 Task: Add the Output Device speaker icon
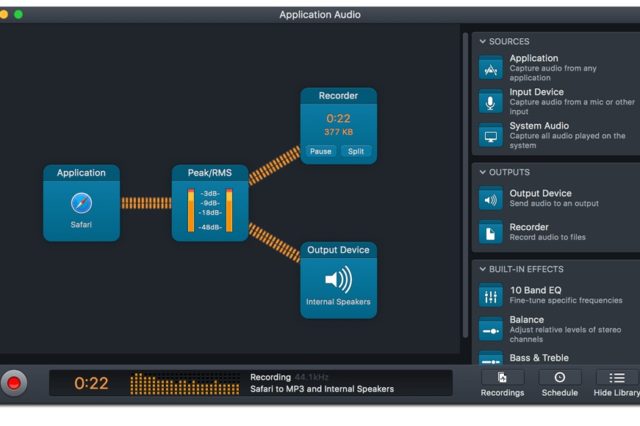[x=491, y=199]
